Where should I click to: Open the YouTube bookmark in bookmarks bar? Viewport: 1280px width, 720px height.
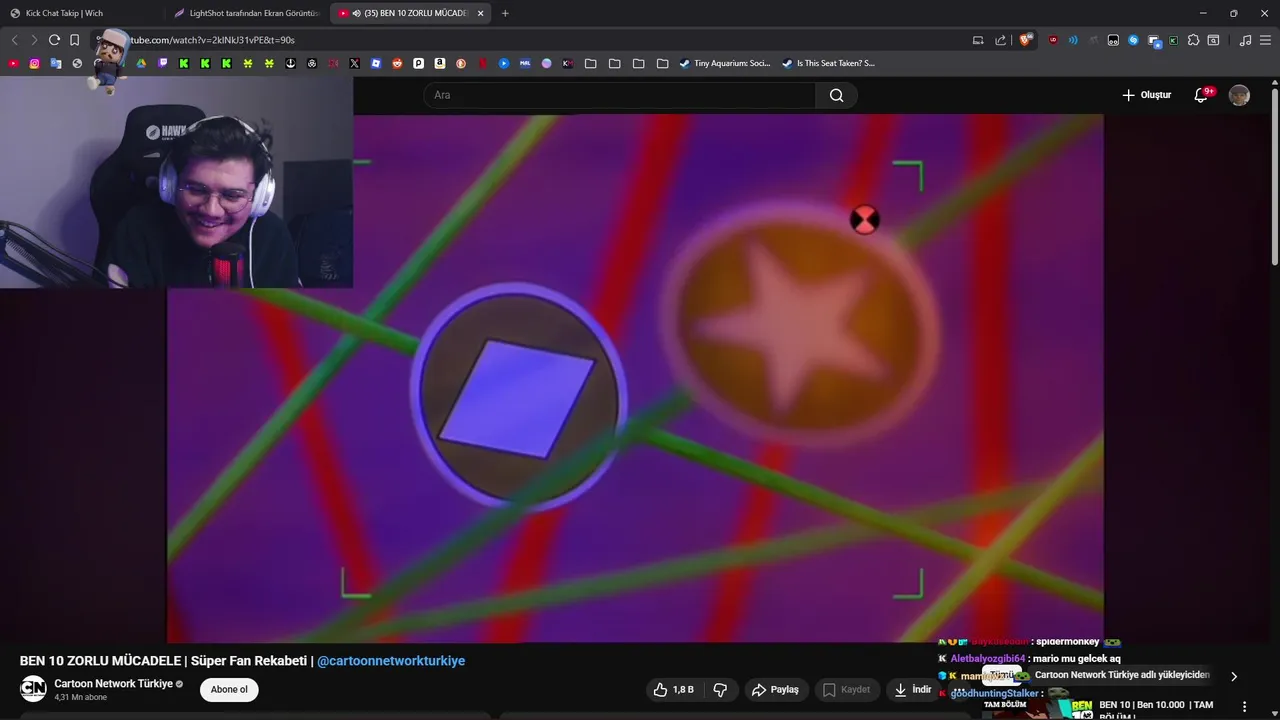pos(13,63)
